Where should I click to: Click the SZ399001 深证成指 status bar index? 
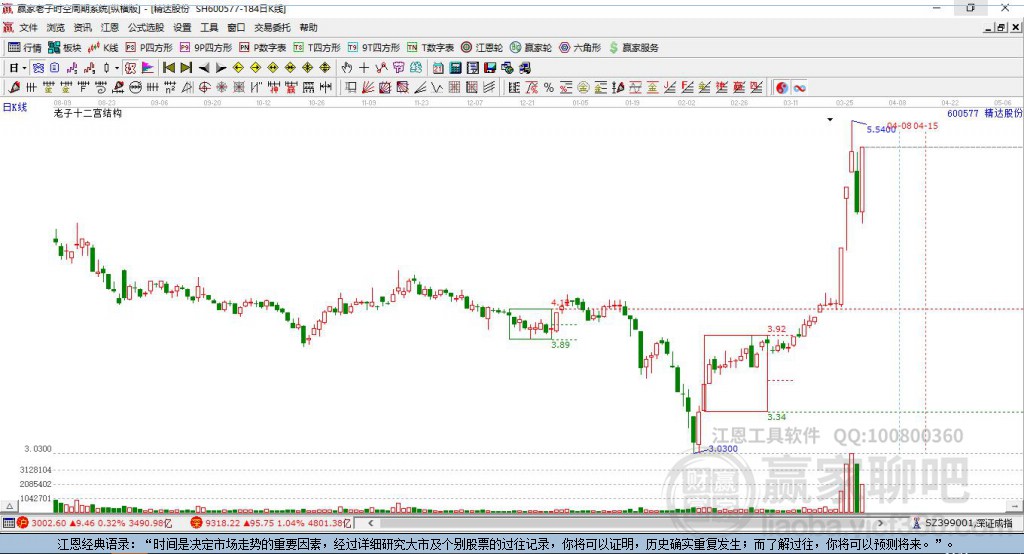point(966,523)
